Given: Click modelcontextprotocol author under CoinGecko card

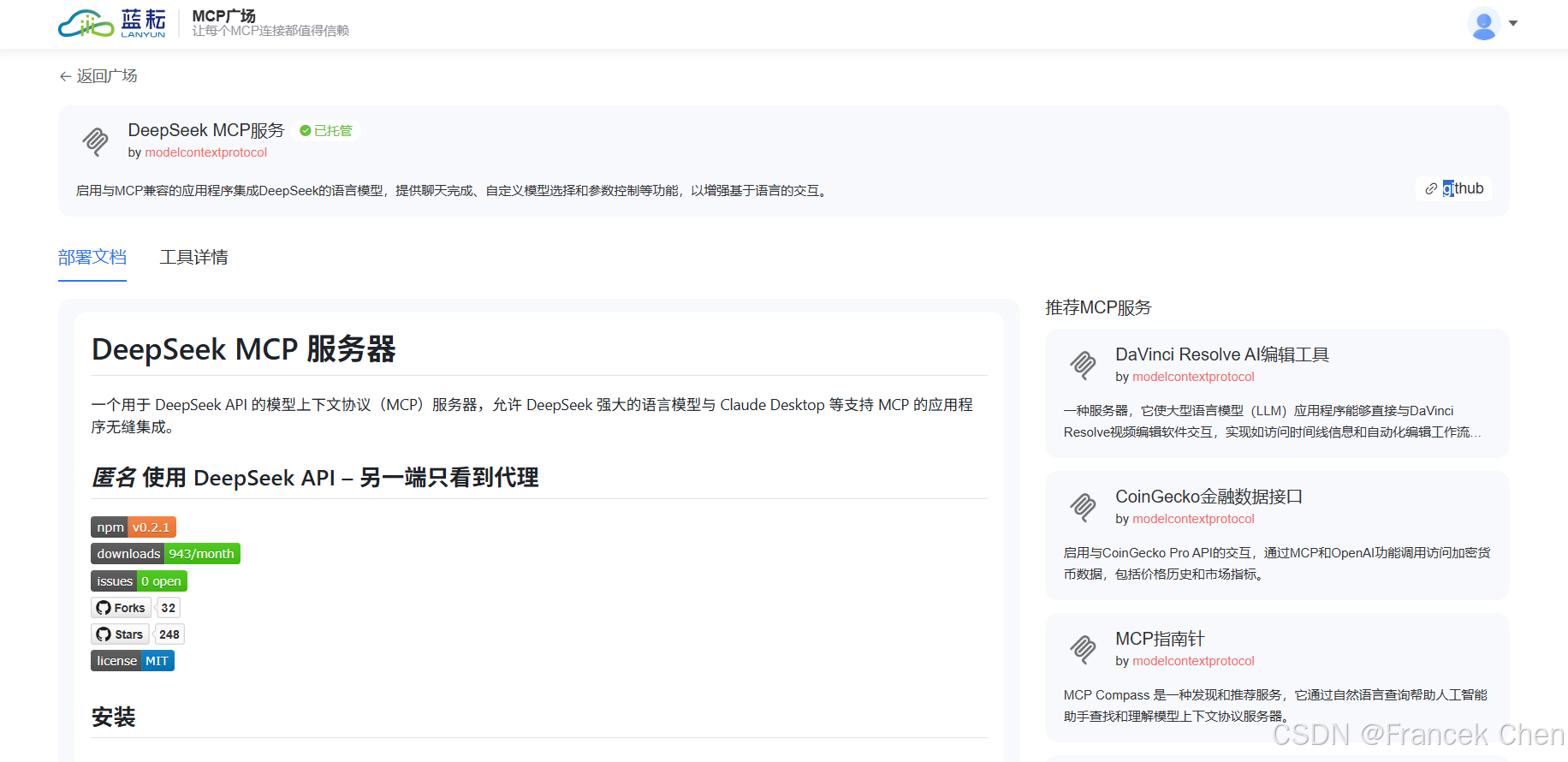Looking at the screenshot, I should 1193,519.
